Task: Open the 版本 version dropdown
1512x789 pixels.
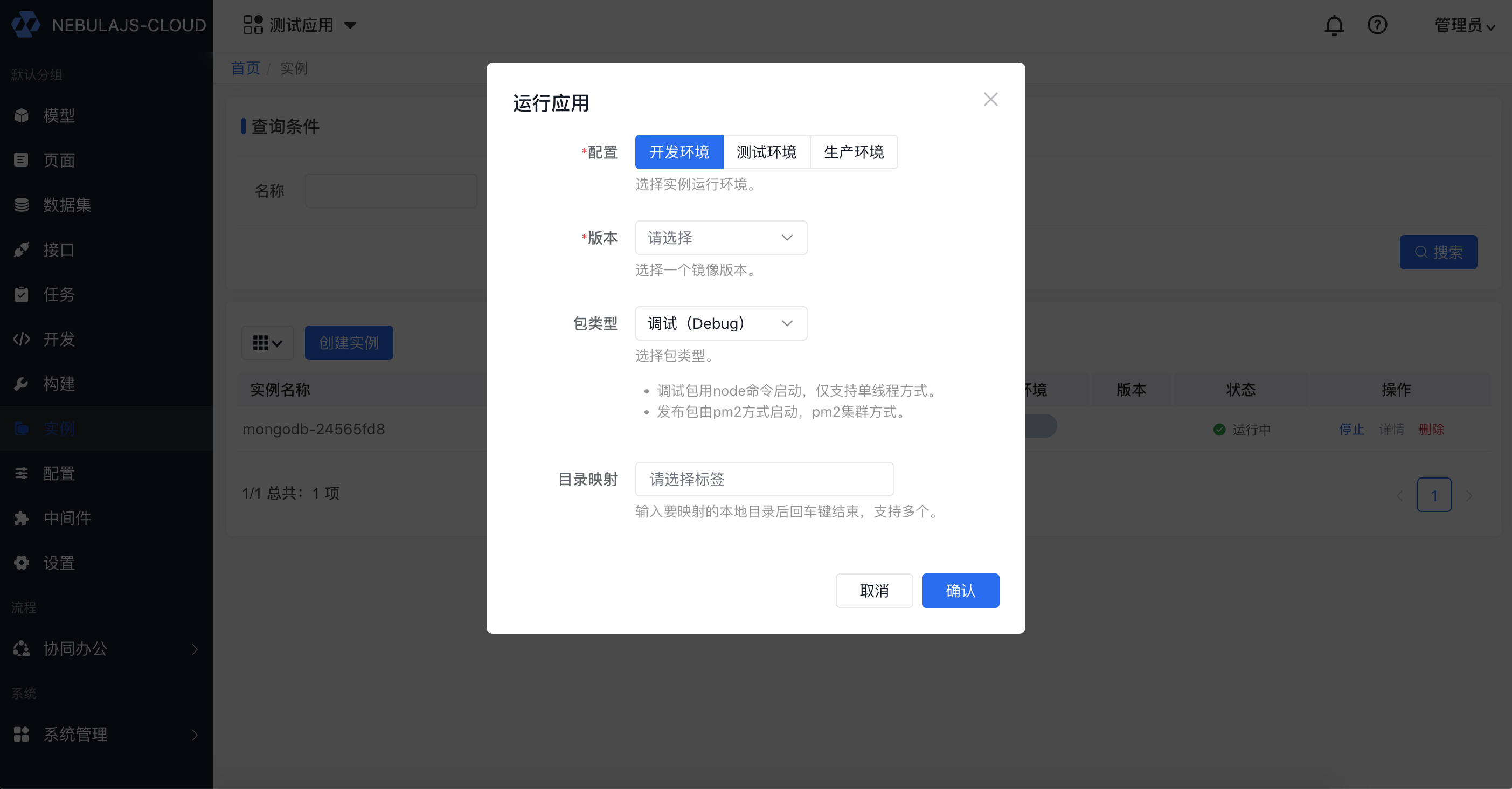Action: pos(721,237)
